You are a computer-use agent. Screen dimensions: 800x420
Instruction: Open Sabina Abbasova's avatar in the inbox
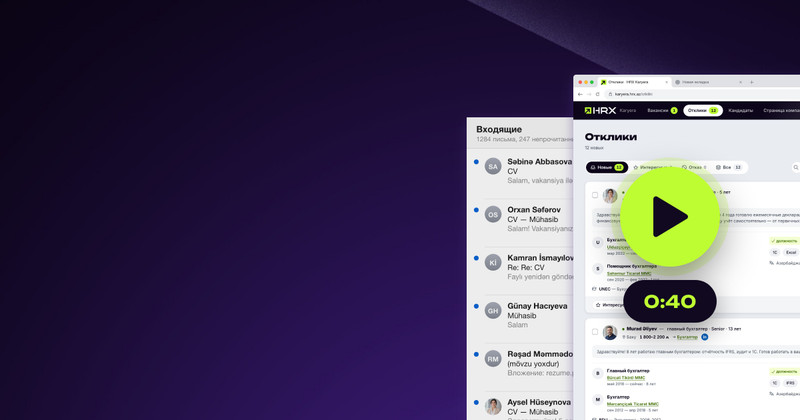coord(493,166)
